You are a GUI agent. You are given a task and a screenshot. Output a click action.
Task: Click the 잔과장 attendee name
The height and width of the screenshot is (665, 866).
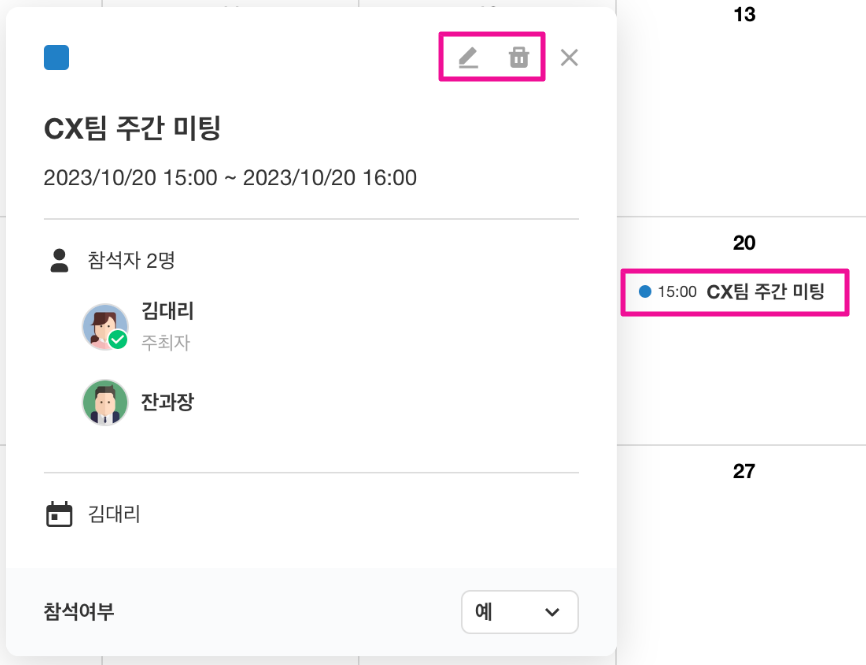pyautogui.click(x=168, y=402)
